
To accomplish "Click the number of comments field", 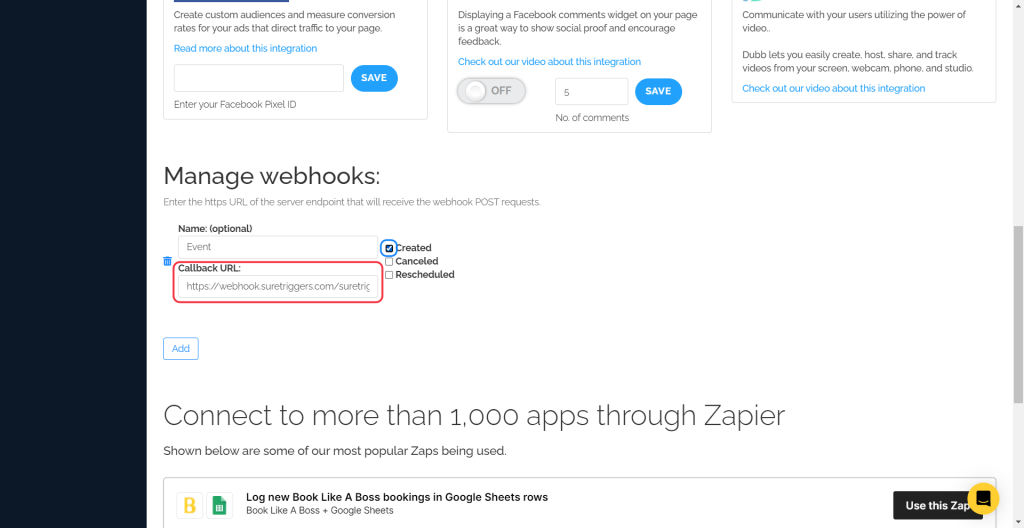I will point(591,91).
